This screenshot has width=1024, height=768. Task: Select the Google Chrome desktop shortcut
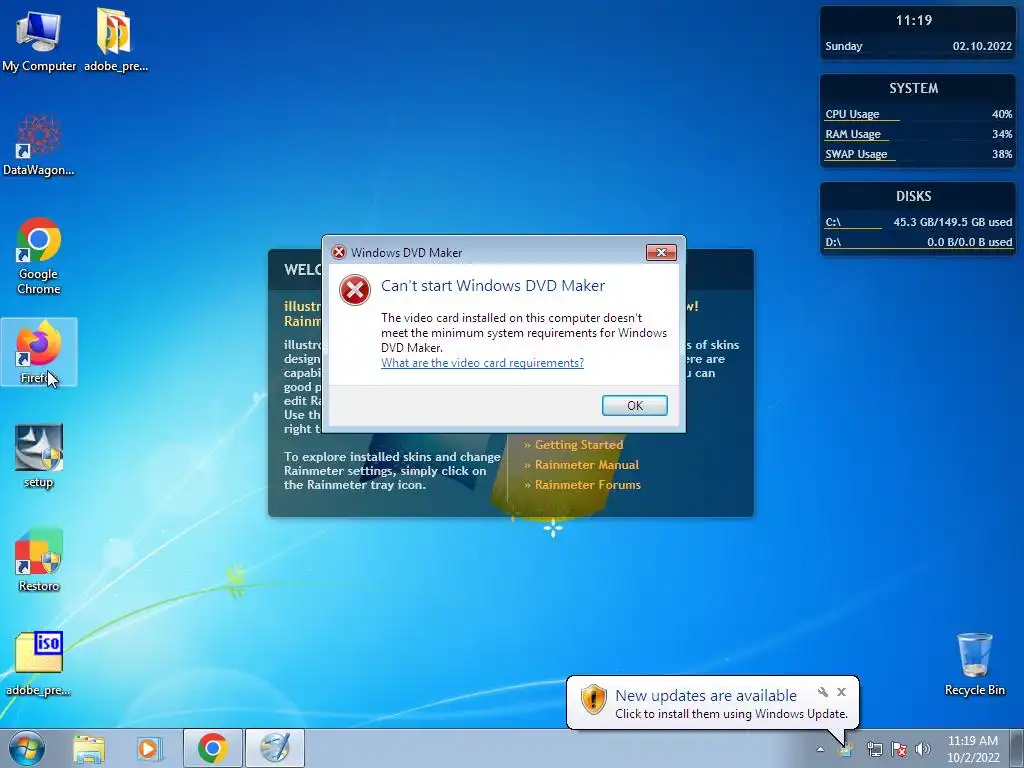coord(39,256)
